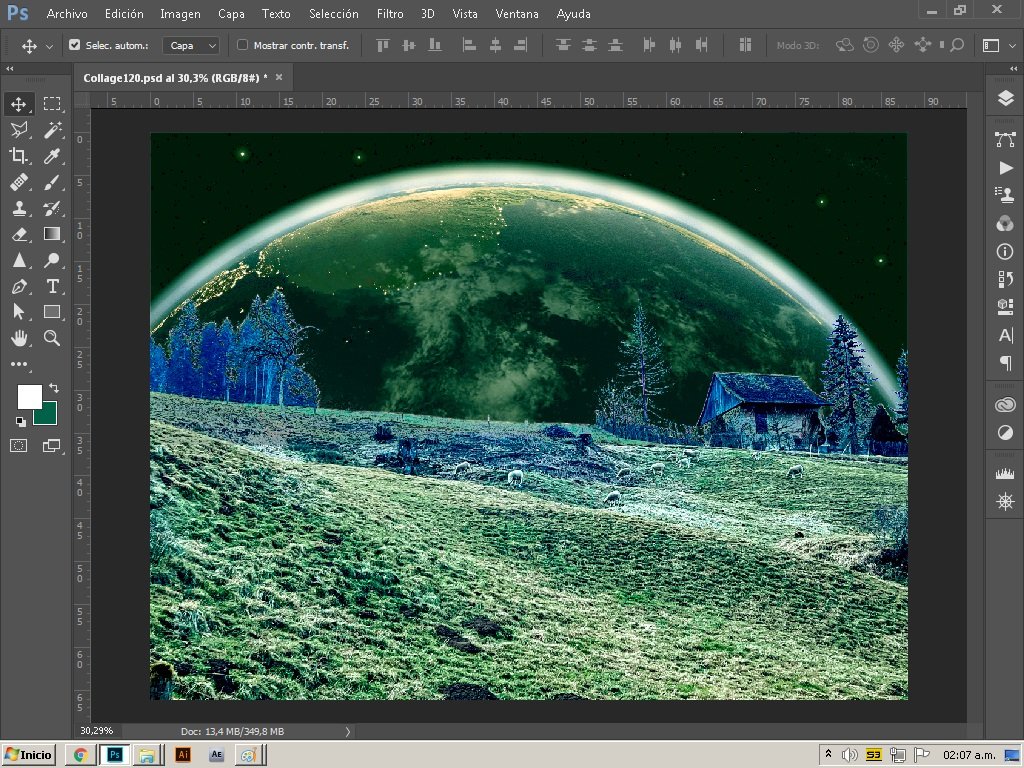
Task: Open the Layers panel icon
Action: 1005,98
